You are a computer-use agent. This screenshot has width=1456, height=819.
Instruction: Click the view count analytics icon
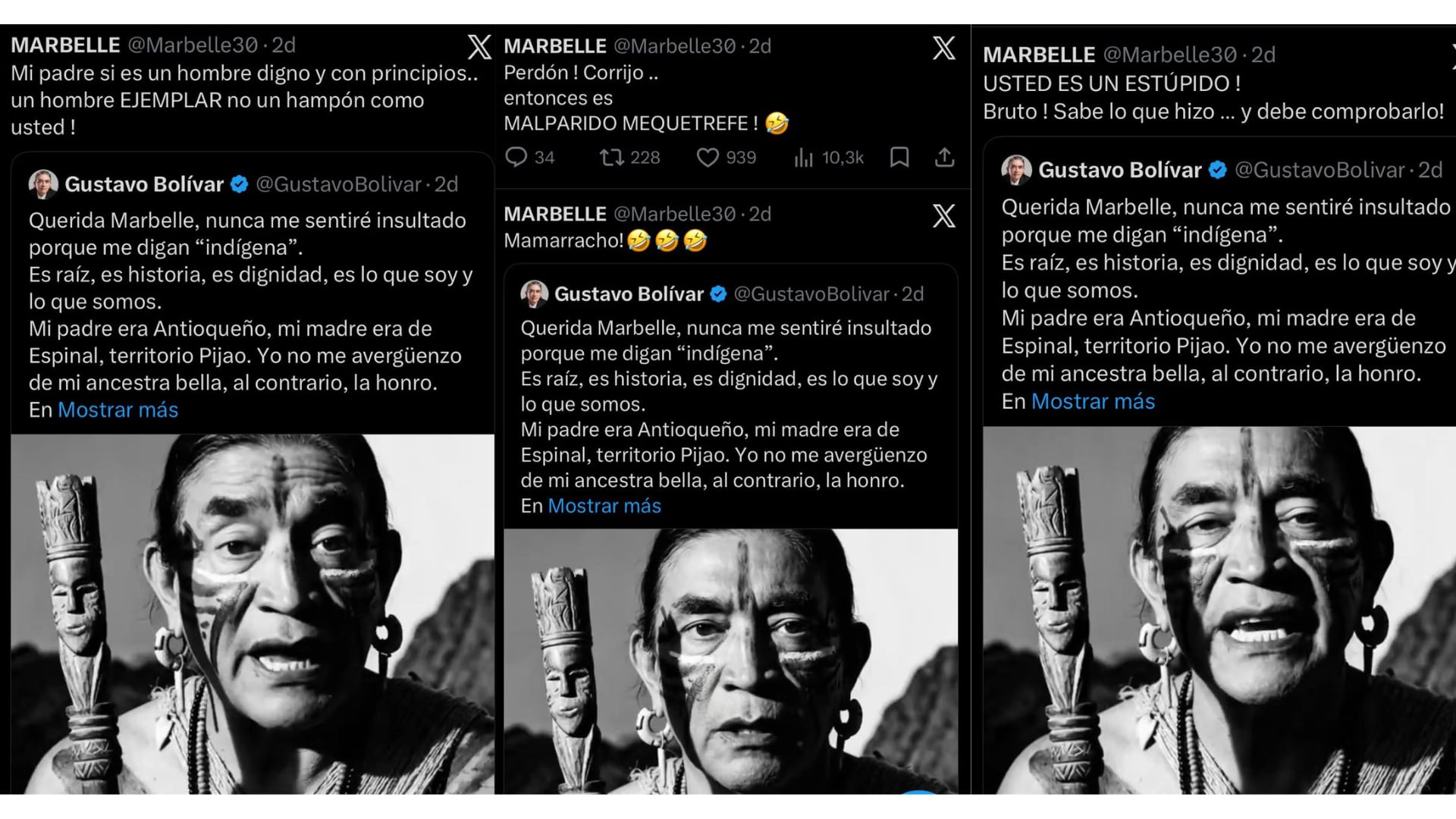pyautogui.click(x=803, y=158)
